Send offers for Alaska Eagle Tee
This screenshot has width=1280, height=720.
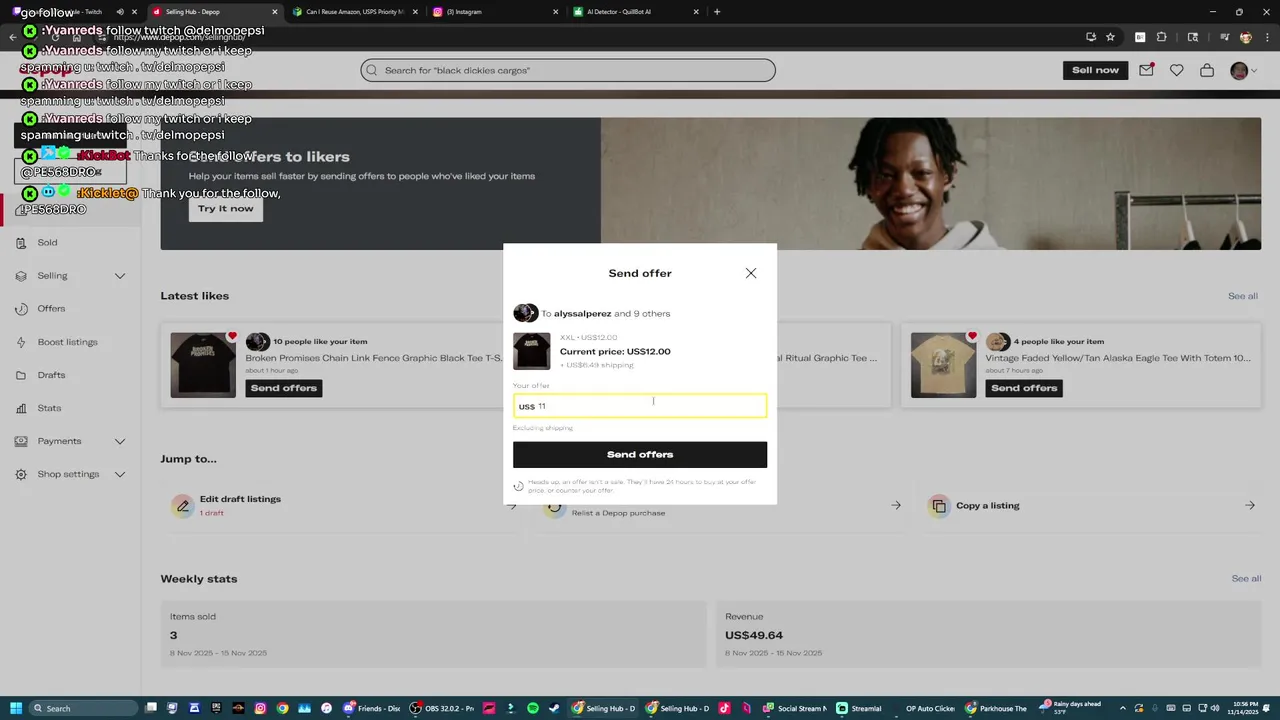(x=1024, y=388)
